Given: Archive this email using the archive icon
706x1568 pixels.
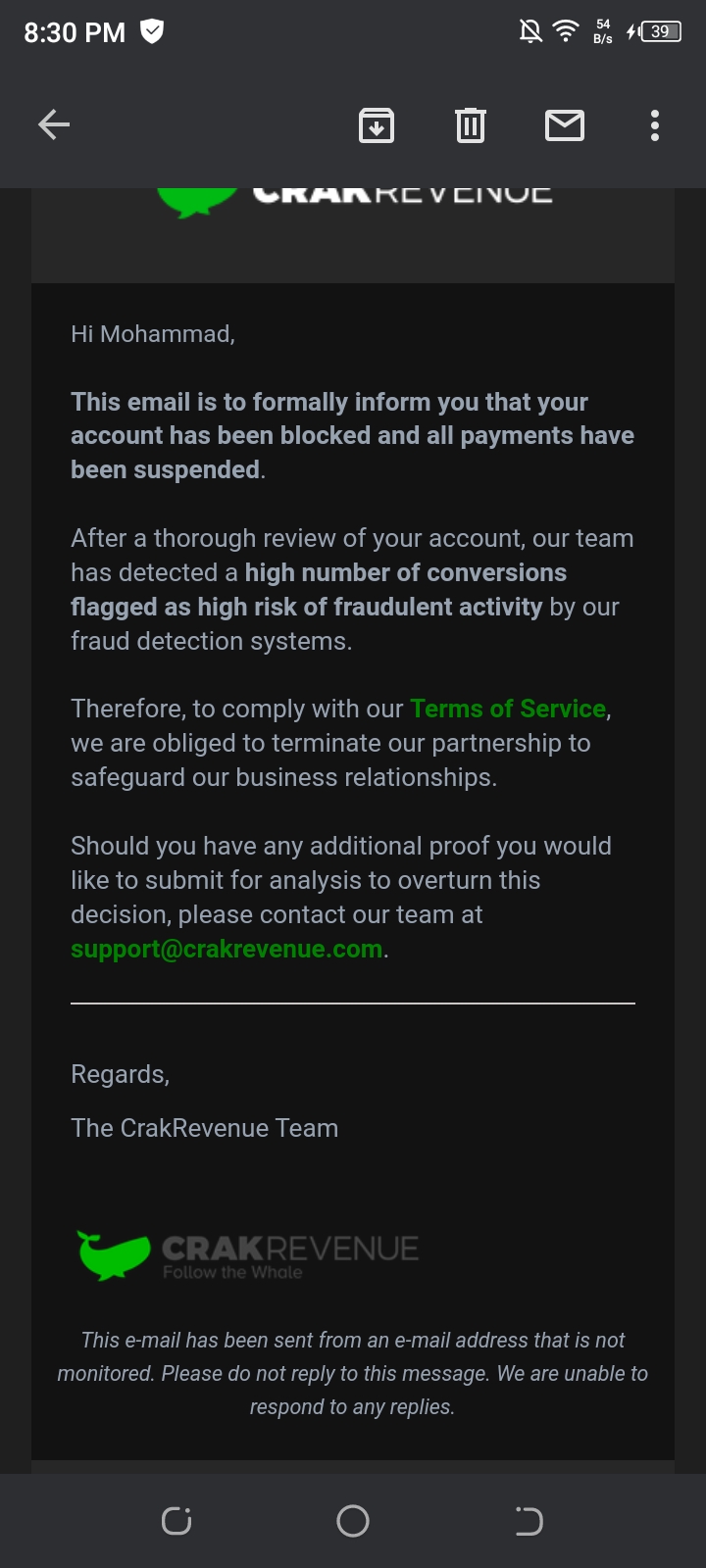Looking at the screenshot, I should point(377,125).
